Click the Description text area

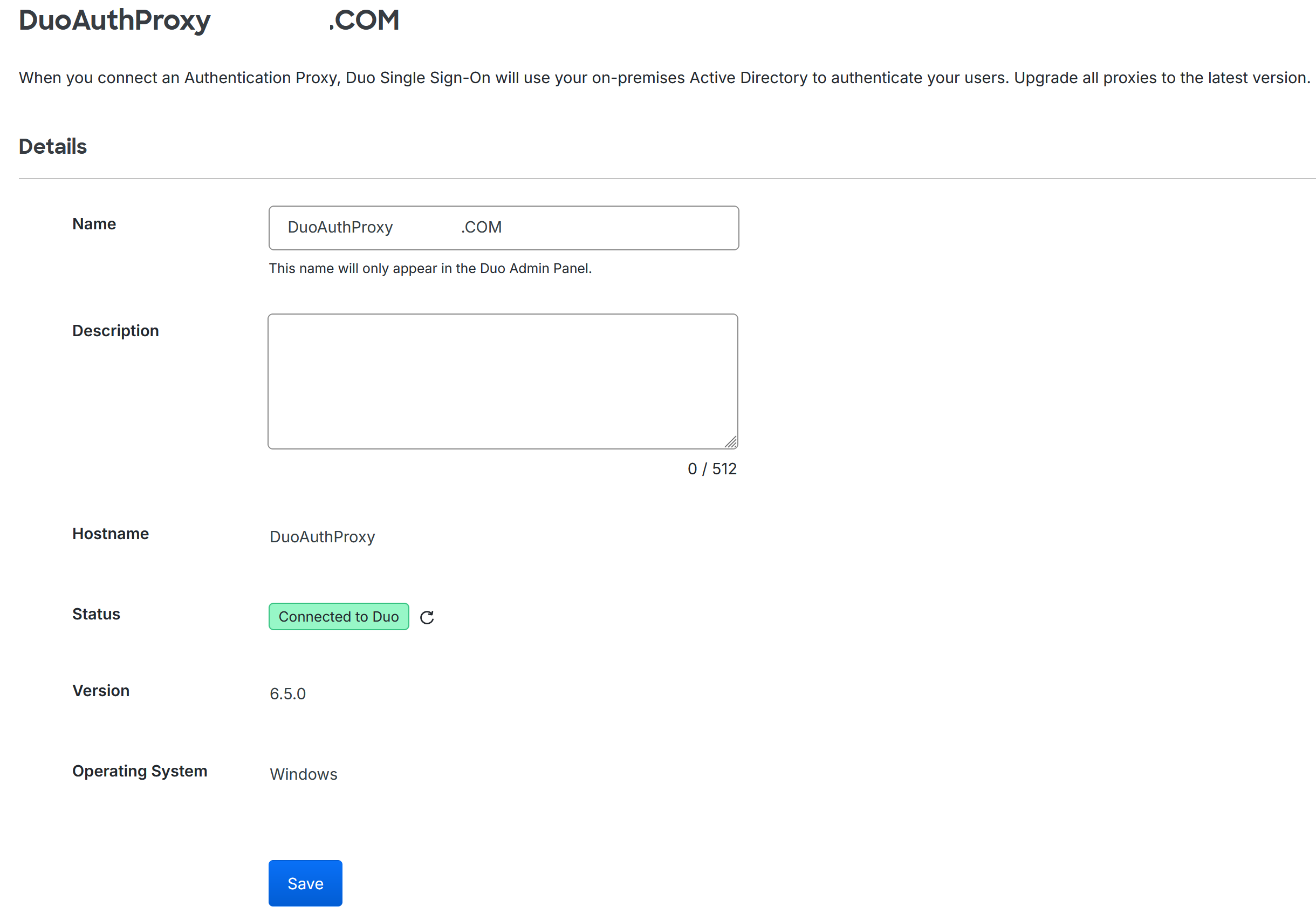coord(503,379)
